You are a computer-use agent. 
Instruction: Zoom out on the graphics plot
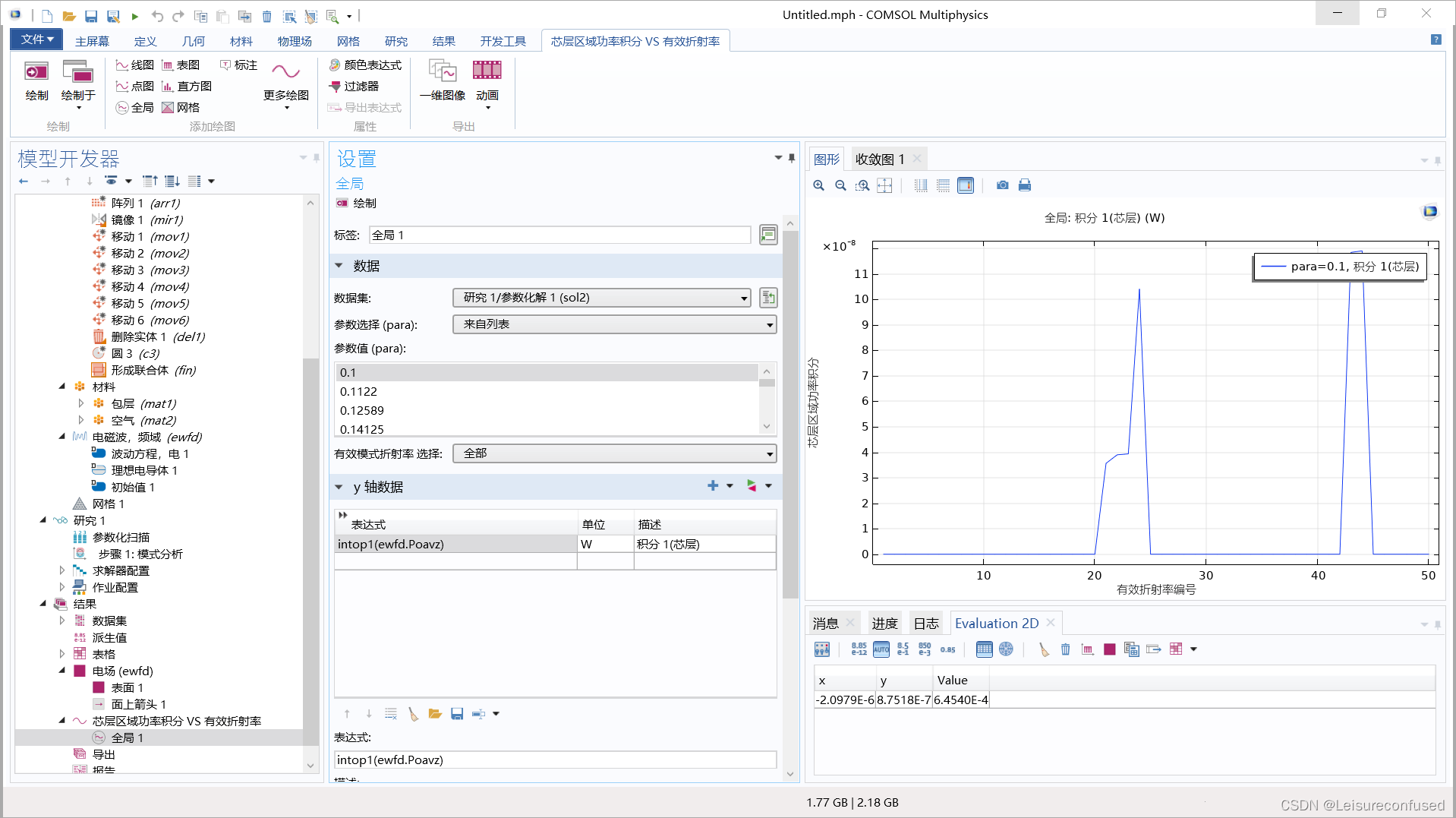[840, 185]
